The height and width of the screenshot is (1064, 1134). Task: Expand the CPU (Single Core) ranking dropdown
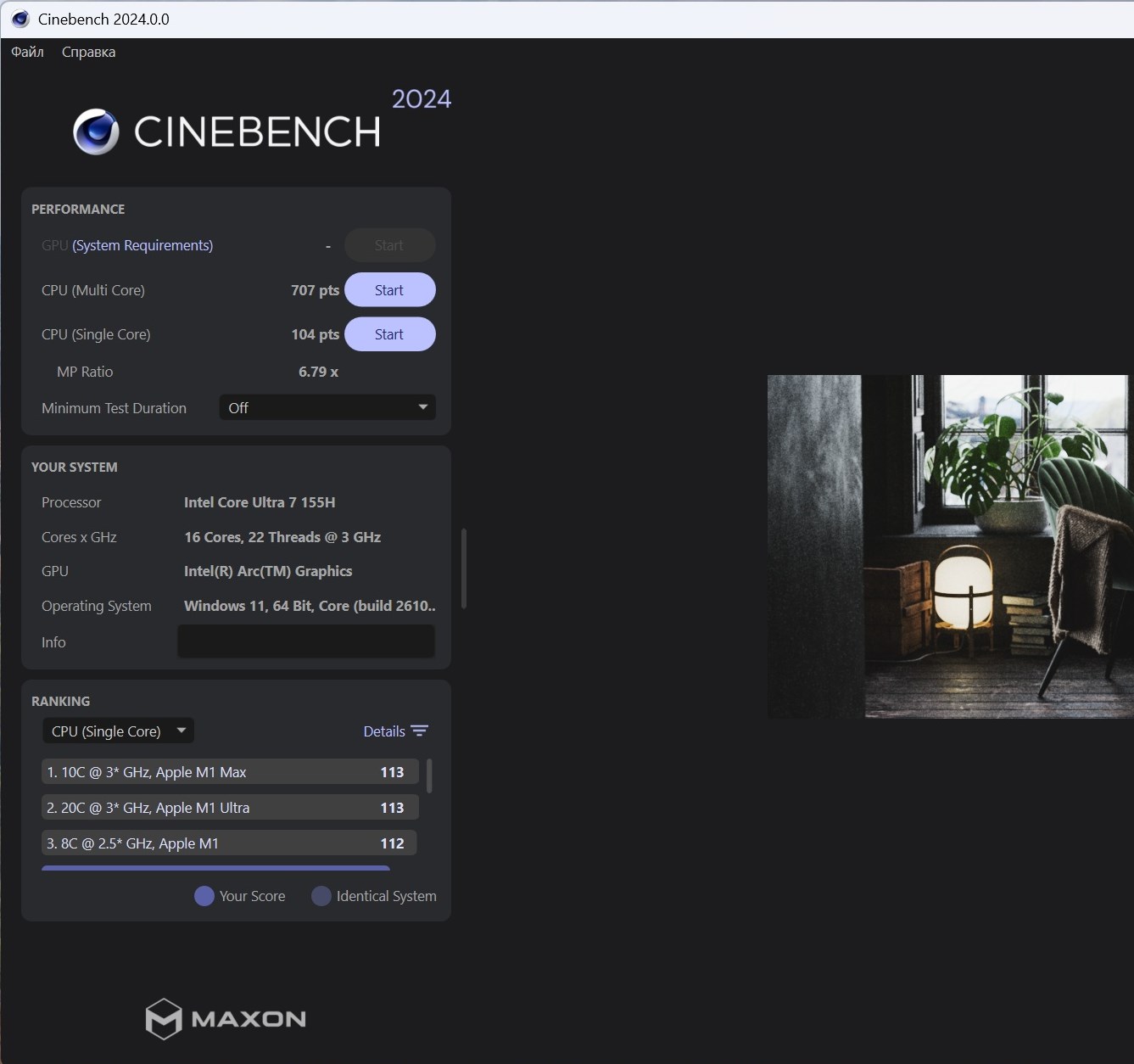[118, 731]
